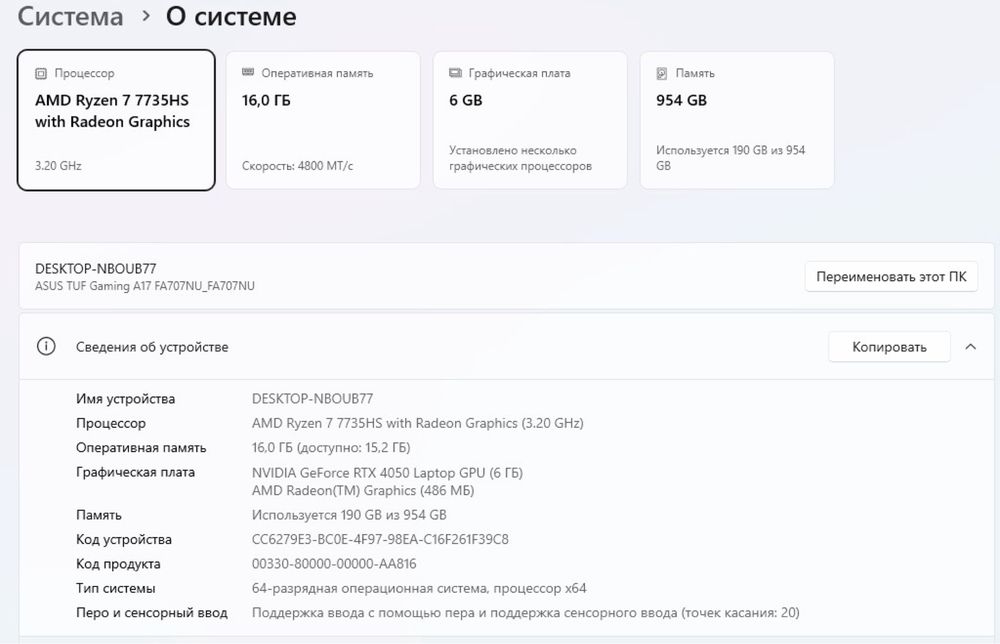
Task: Click AMD Radeon(TM) Graphics (486 МБ) value
Action: [363, 490]
